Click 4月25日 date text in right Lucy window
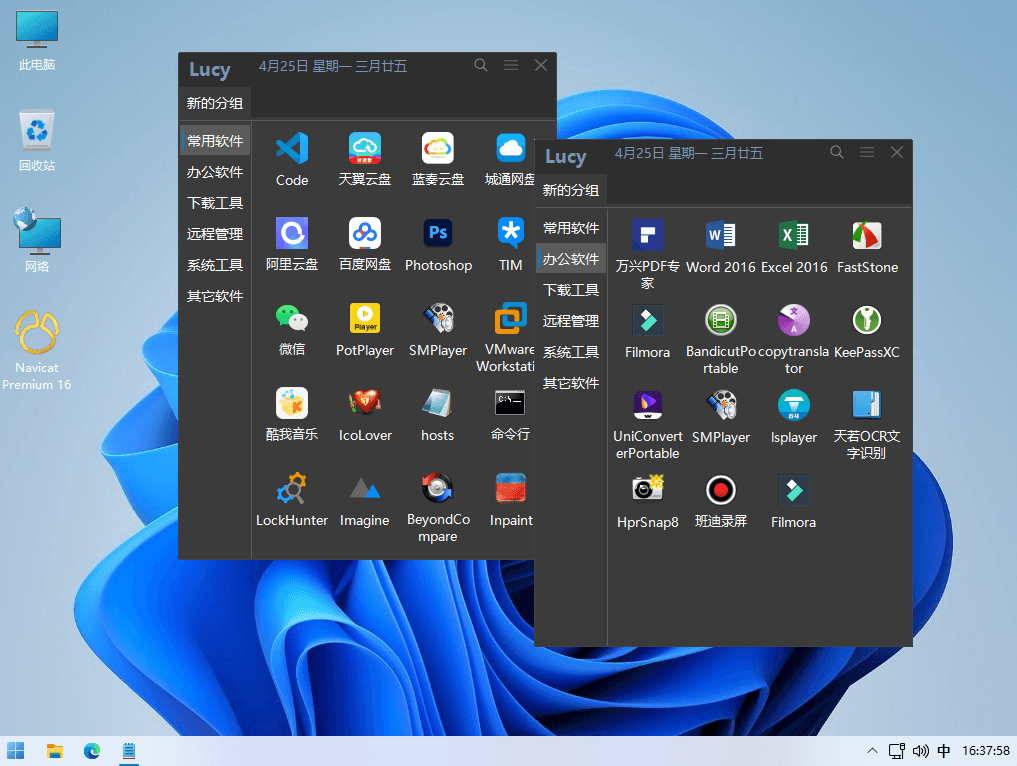Image resolution: width=1017 pixels, height=766 pixels. click(x=639, y=153)
